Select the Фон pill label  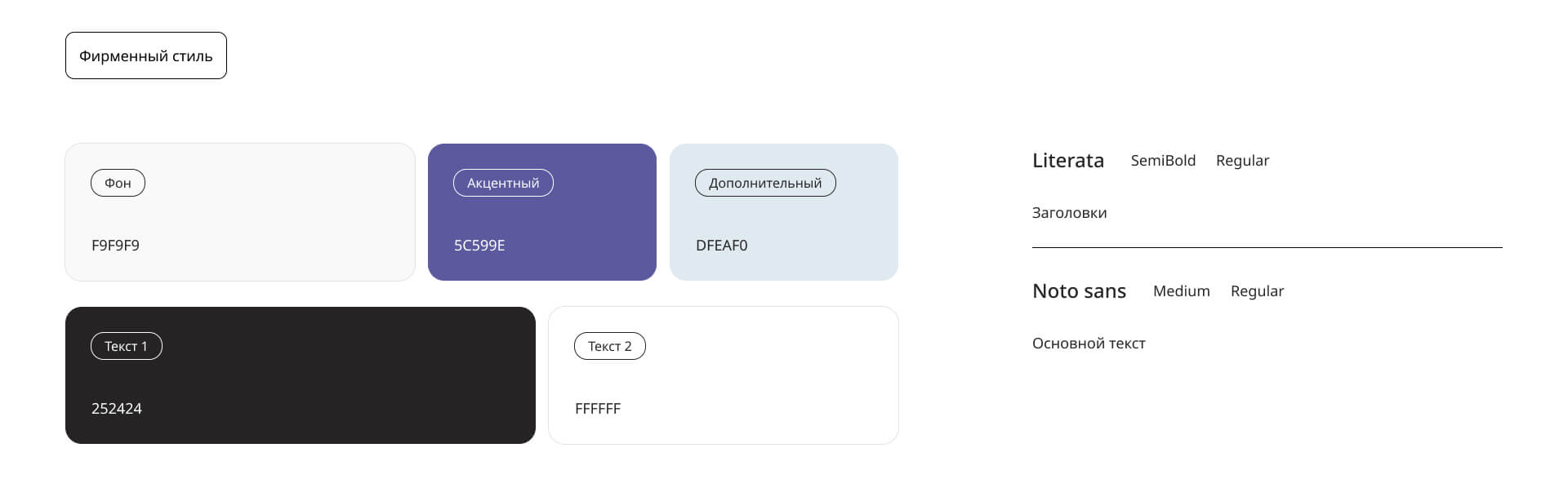pos(118,184)
